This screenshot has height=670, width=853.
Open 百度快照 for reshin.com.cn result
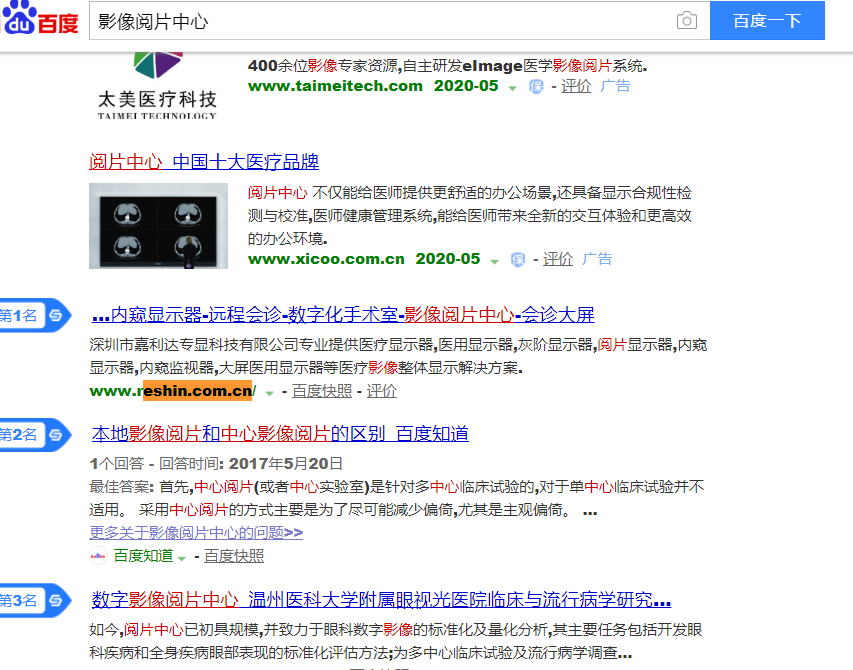(322, 391)
